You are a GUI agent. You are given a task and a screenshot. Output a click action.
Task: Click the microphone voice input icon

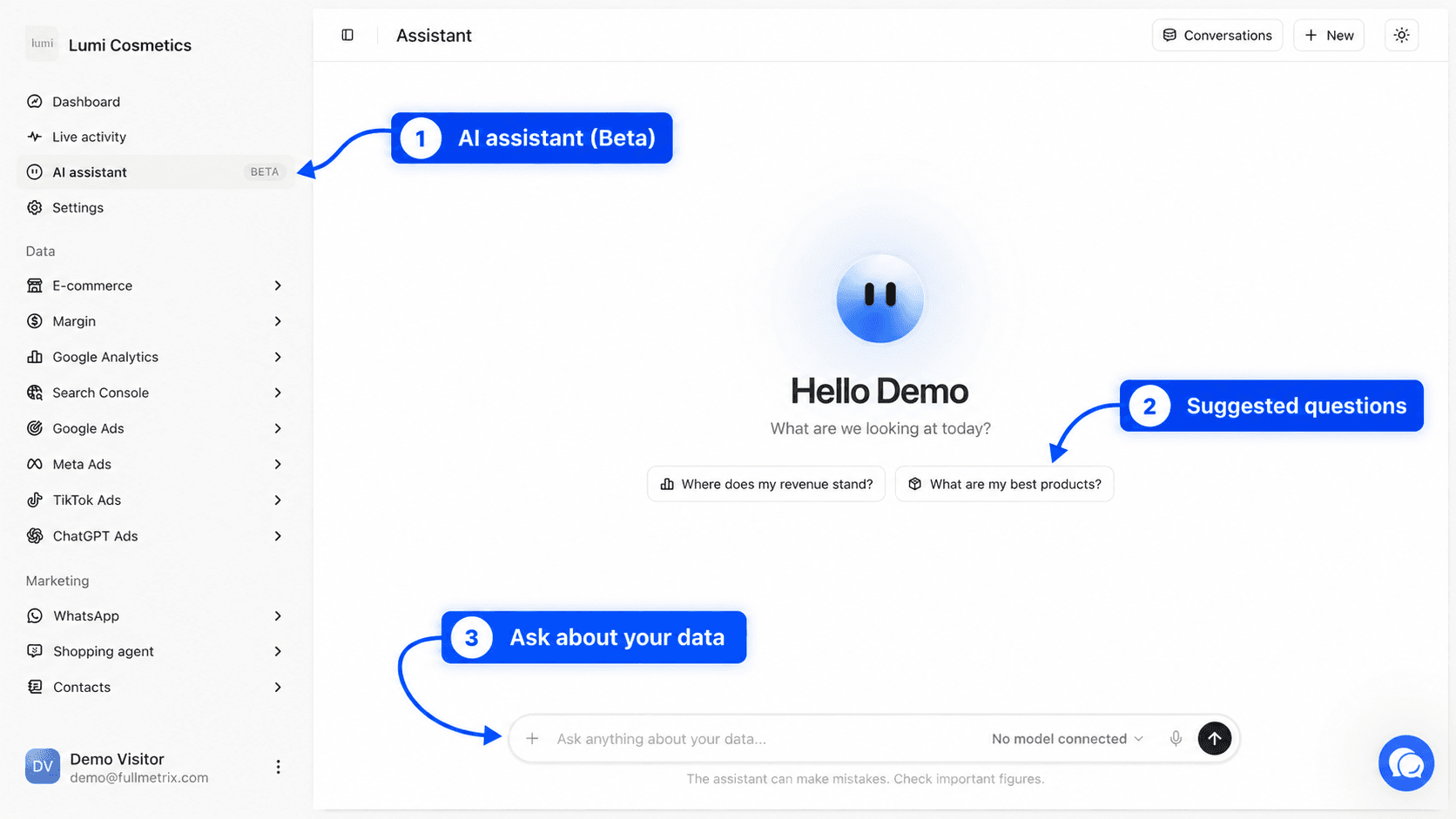pyautogui.click(x=1176, y=738)
